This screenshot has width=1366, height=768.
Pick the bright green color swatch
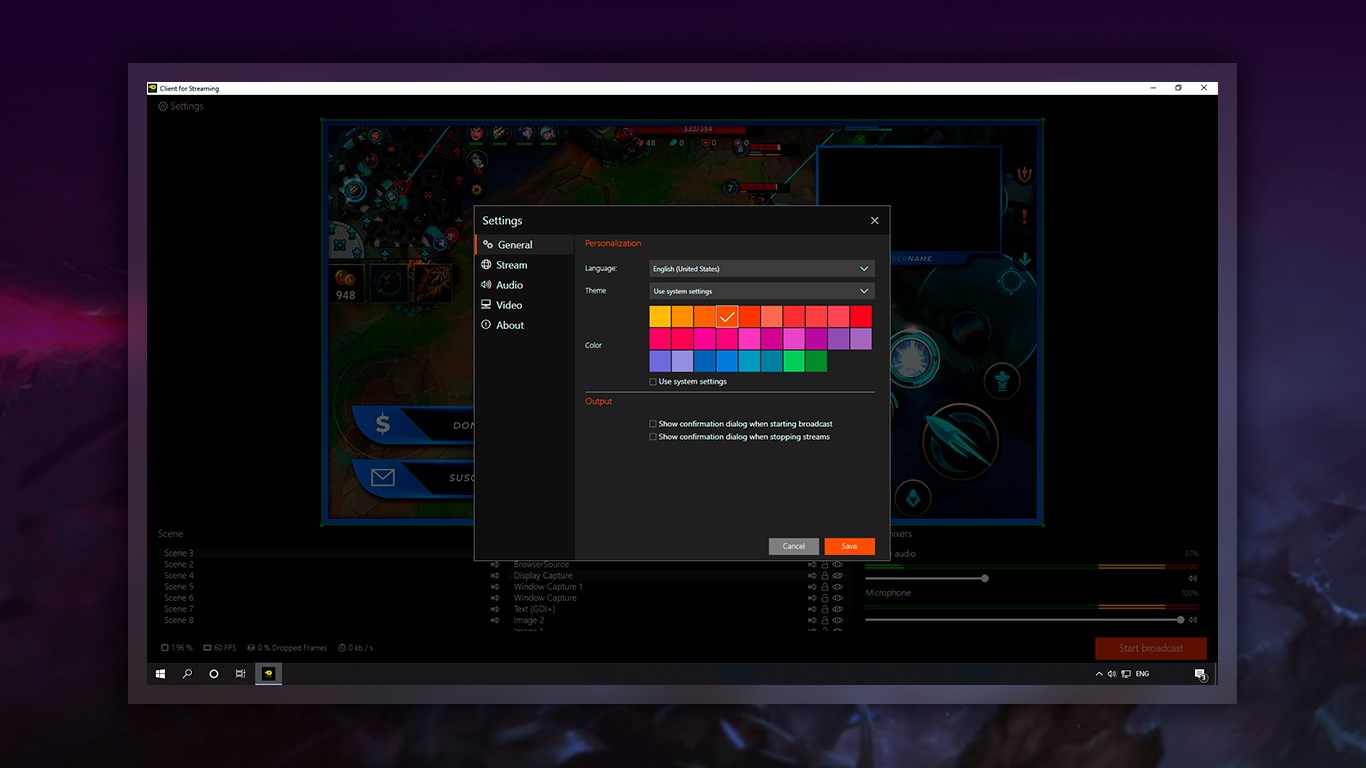794,361
